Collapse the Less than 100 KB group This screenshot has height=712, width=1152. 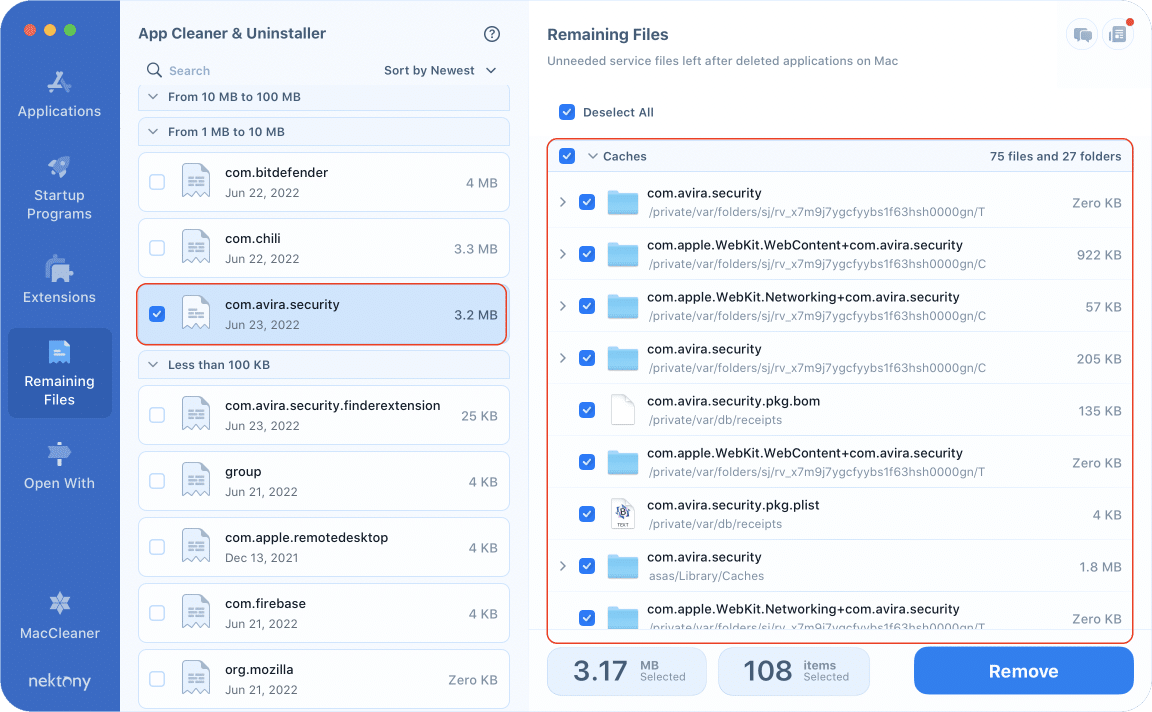coord(153,364)
